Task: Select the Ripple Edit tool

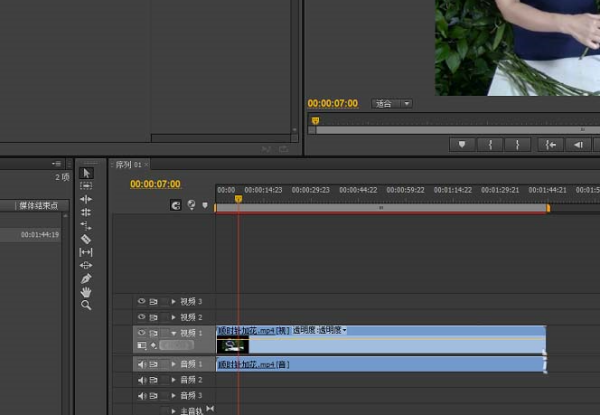Action: point(86,199)
